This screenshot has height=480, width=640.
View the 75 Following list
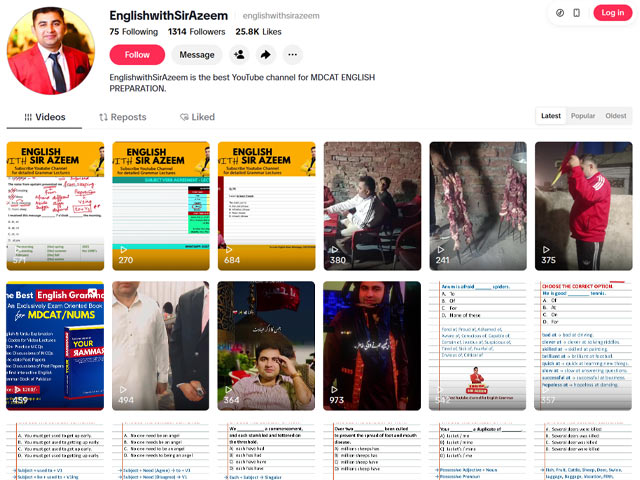(133, 32)
